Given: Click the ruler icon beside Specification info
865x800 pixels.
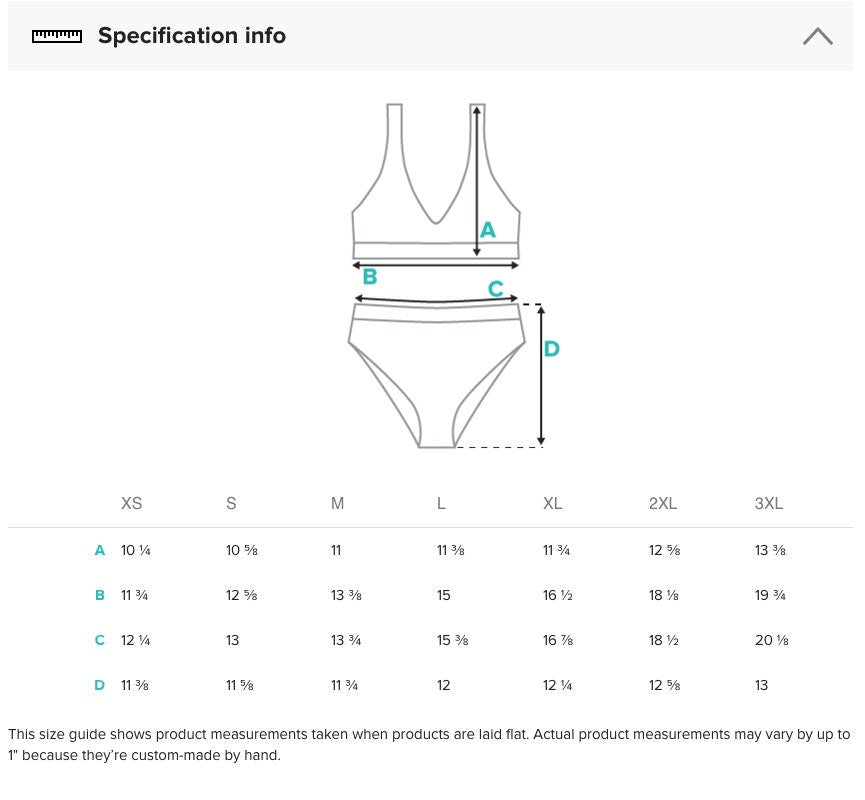Looking at the screenshot, I should [57, 36].
